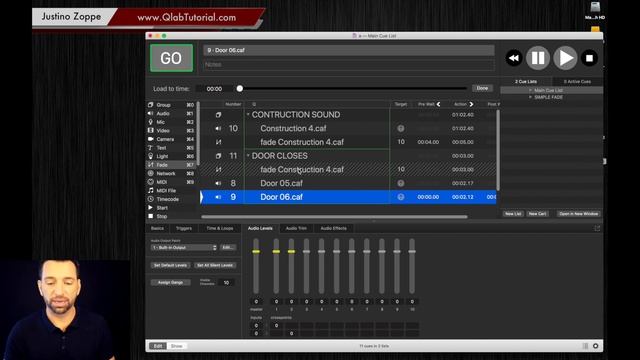Switch to the Triggers inspector tab
The image size is (640, 360).
pos(184,229)
